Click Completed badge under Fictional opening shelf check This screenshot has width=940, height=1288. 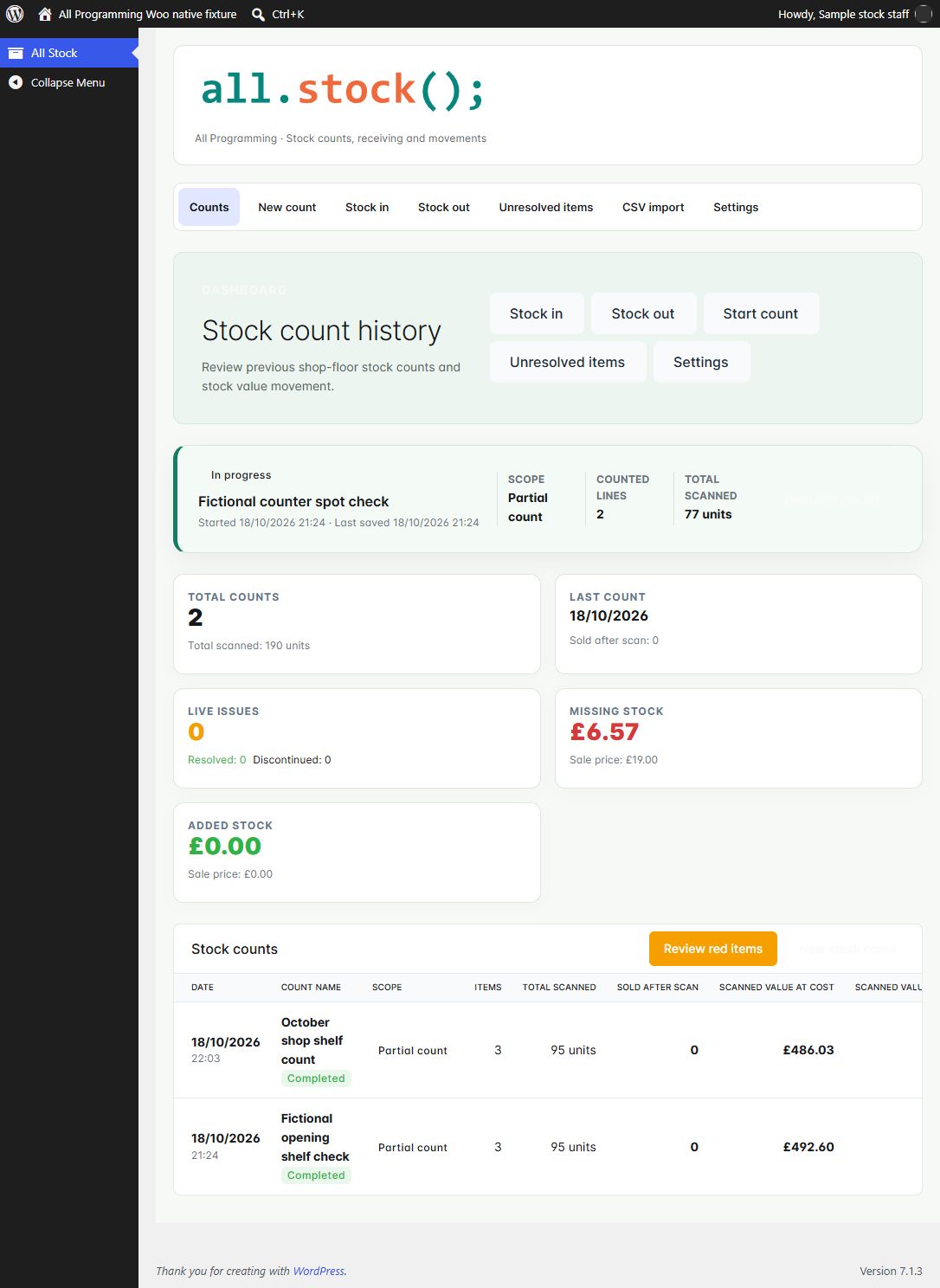click(316, 1175)
